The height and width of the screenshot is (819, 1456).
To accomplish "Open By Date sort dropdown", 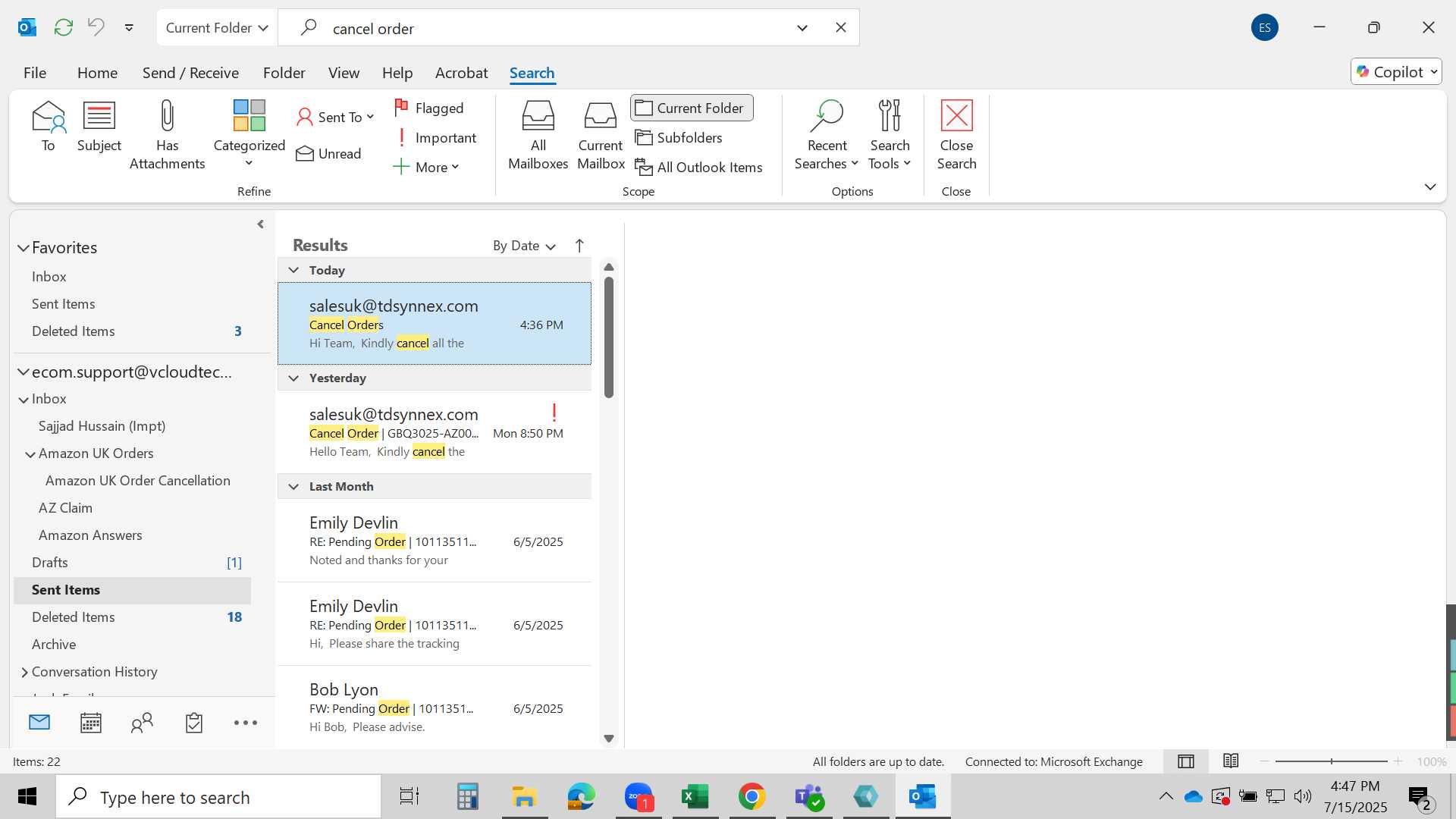I will coord(524,246).
